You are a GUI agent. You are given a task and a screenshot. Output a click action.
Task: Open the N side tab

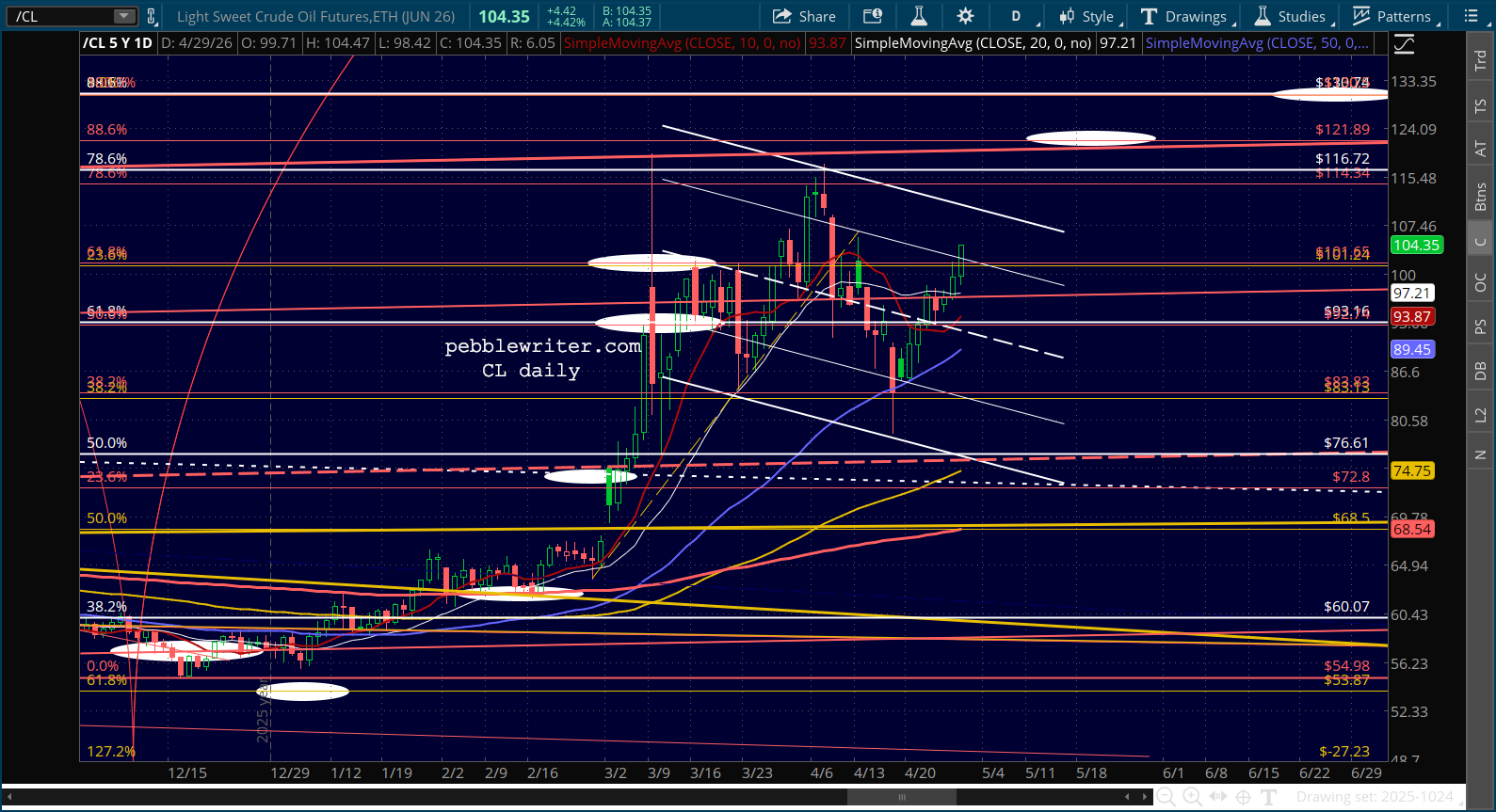click(1481, 455)
